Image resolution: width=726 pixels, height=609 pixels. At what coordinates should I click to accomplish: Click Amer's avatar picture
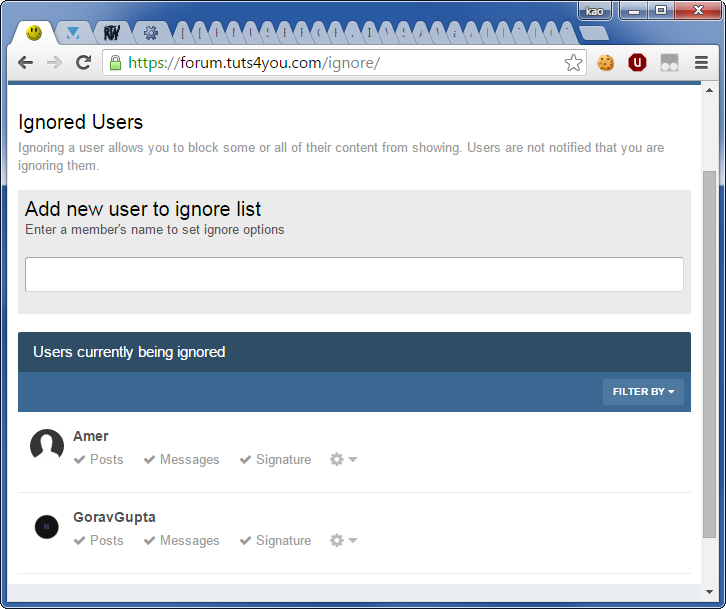47,446
